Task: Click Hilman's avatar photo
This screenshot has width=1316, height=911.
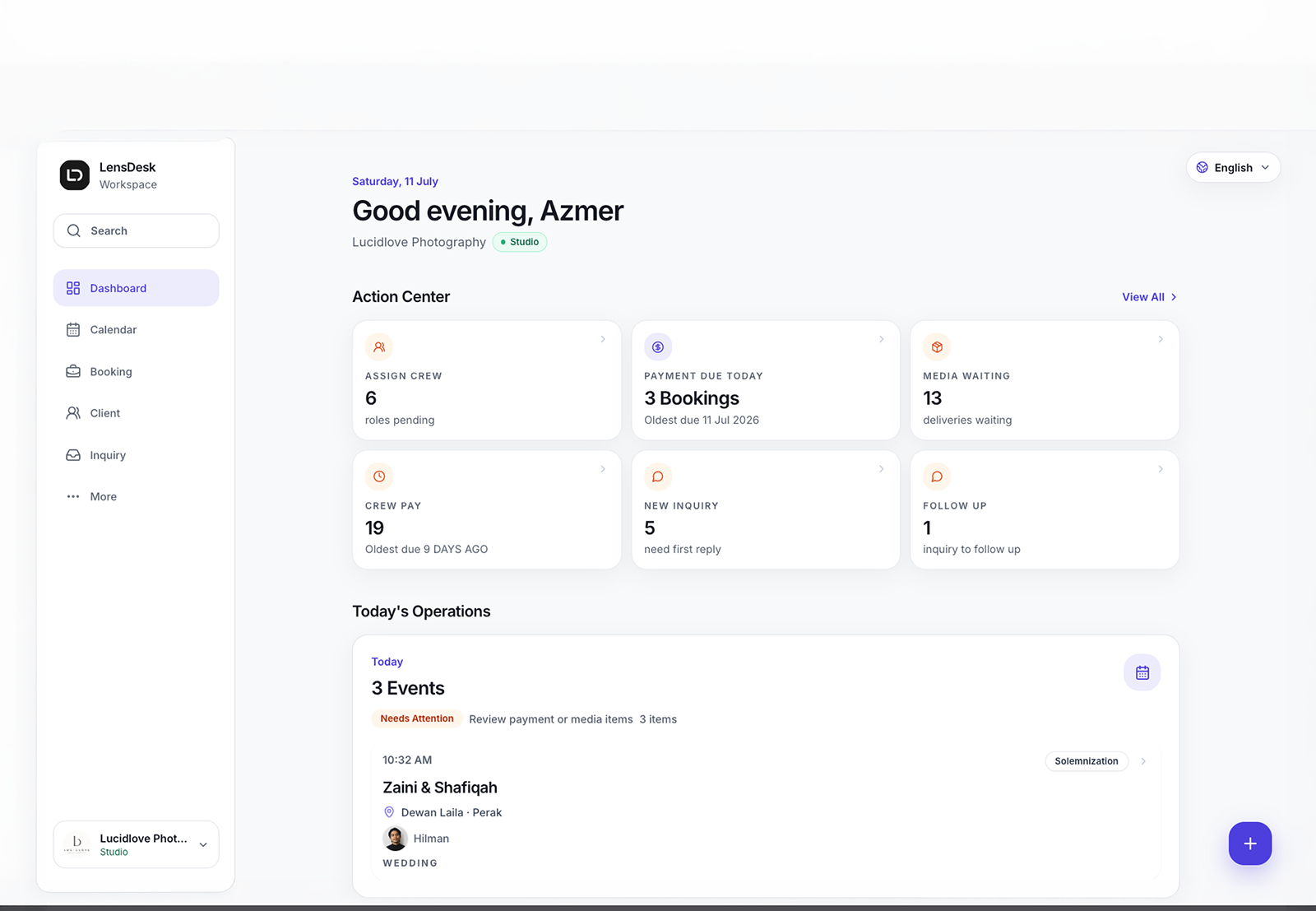Action: coord(396,839)
